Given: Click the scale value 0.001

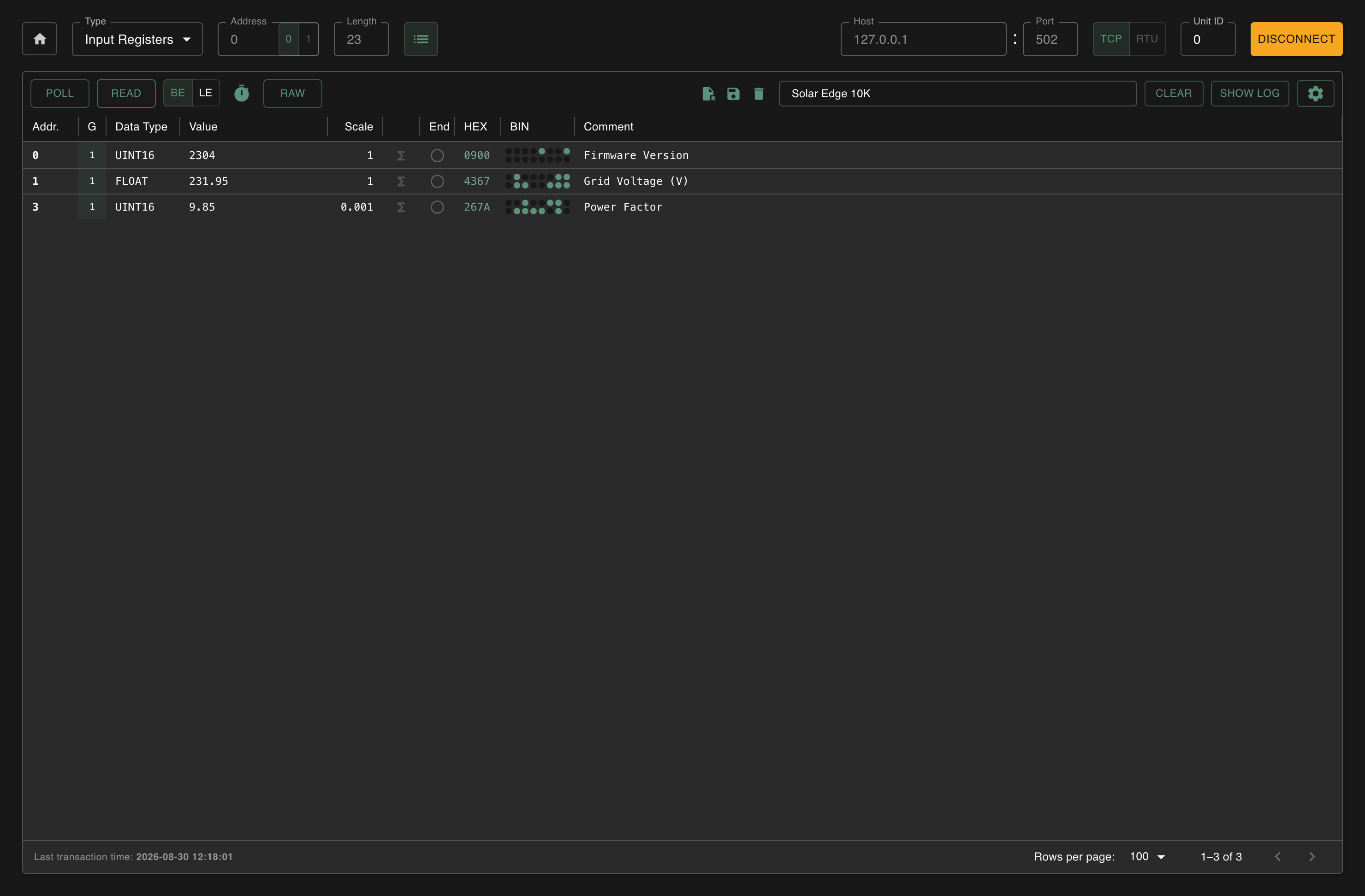Looking at the screenshot, I should [357, 207].
